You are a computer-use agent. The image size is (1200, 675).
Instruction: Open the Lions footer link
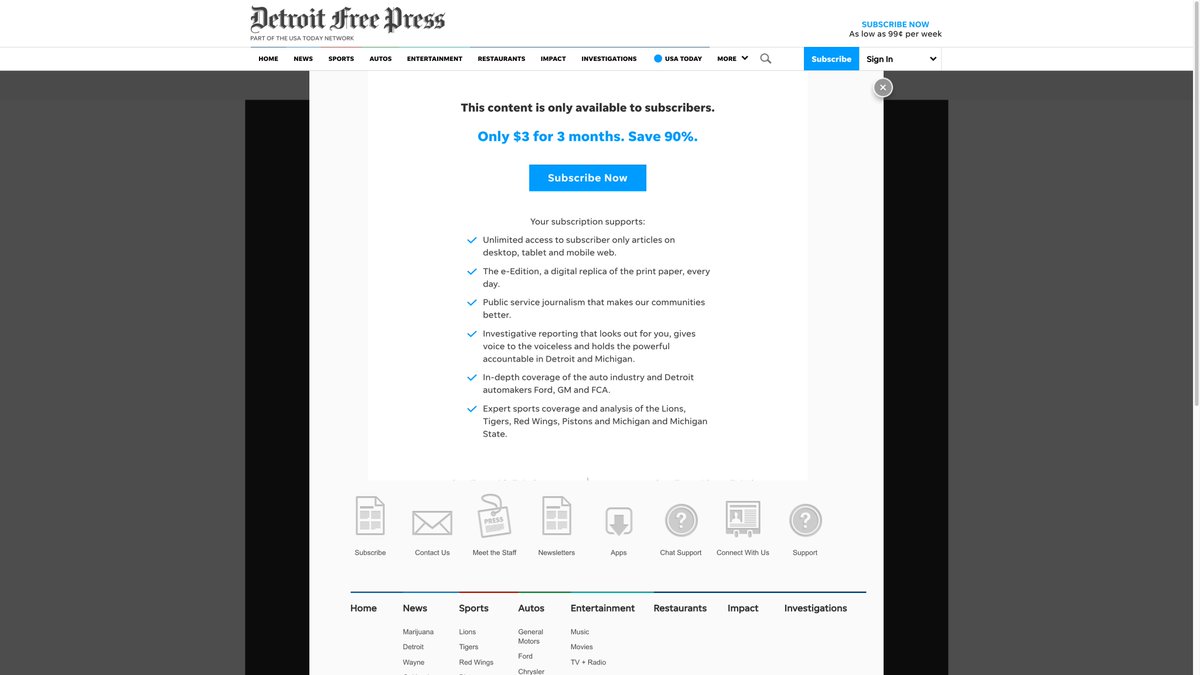(467, 632)
